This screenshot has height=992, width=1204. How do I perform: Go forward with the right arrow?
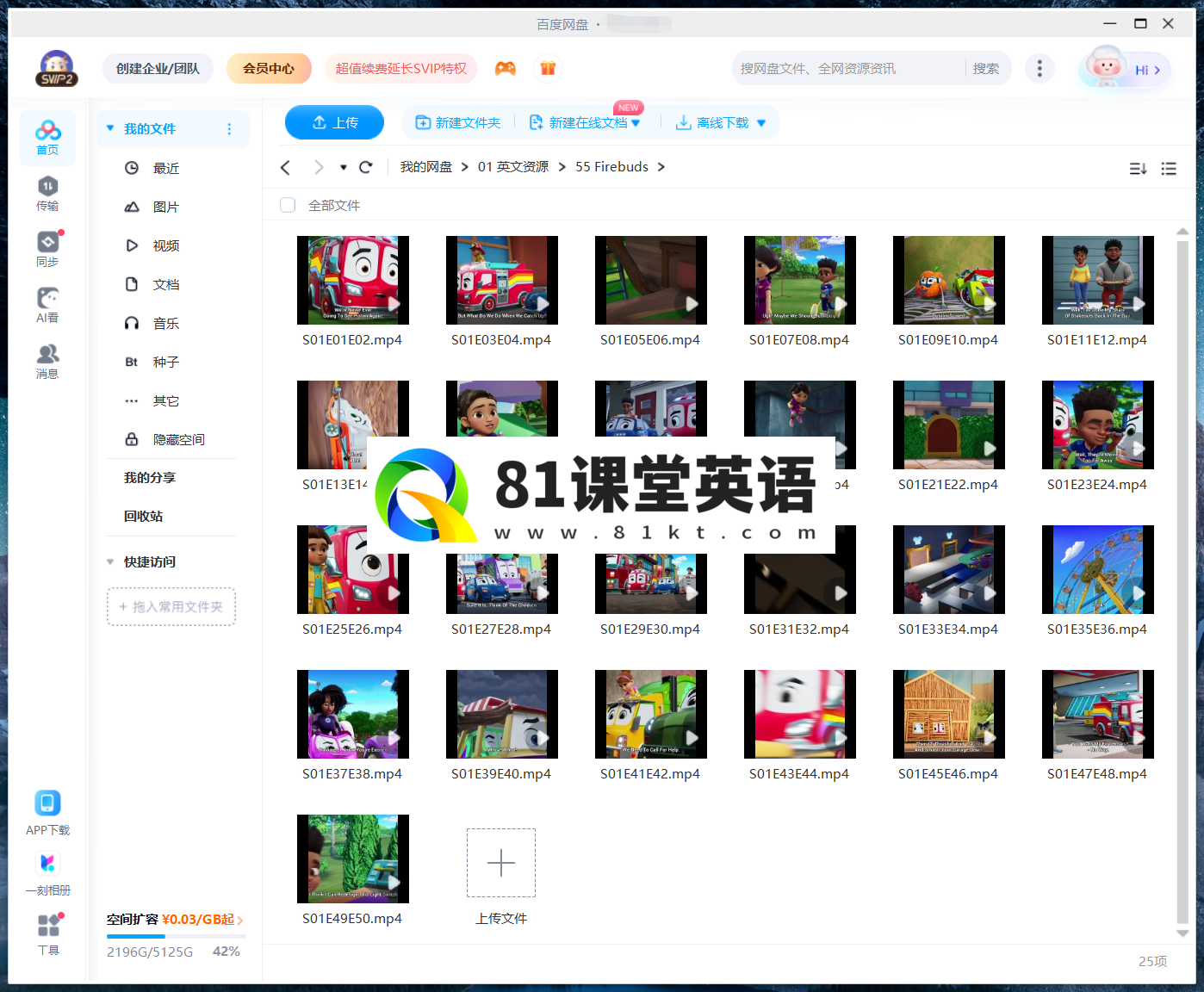(x=319, y=167)
